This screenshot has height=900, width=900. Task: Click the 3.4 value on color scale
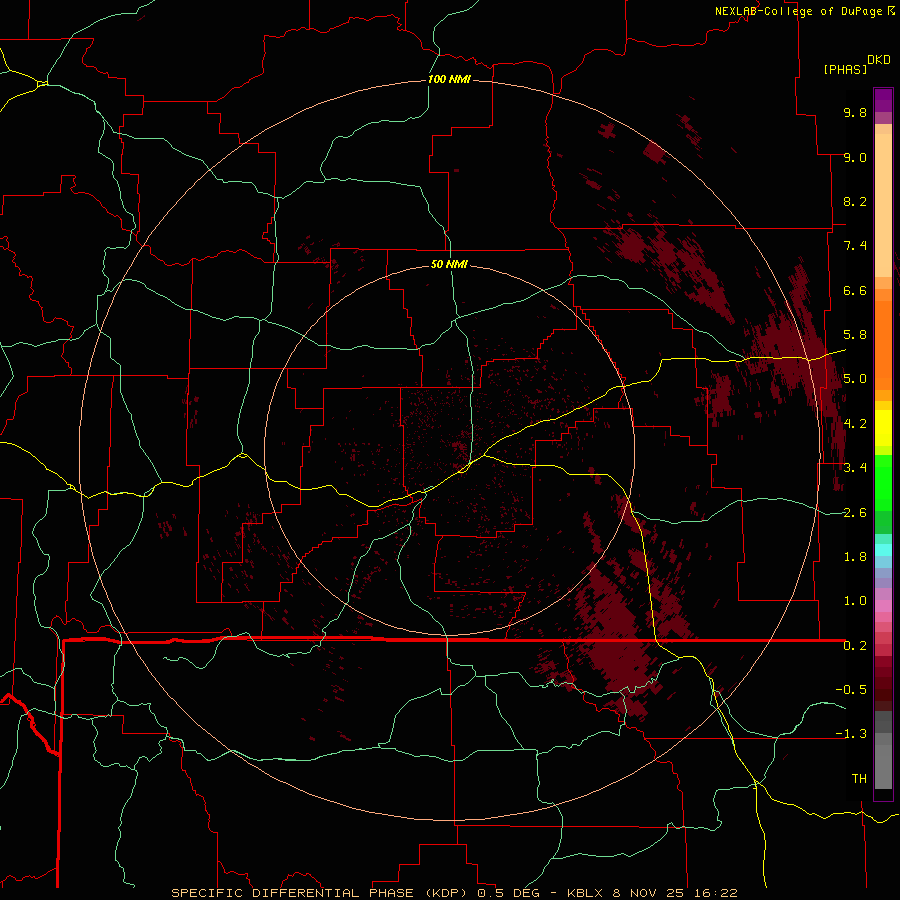(855, 468)
